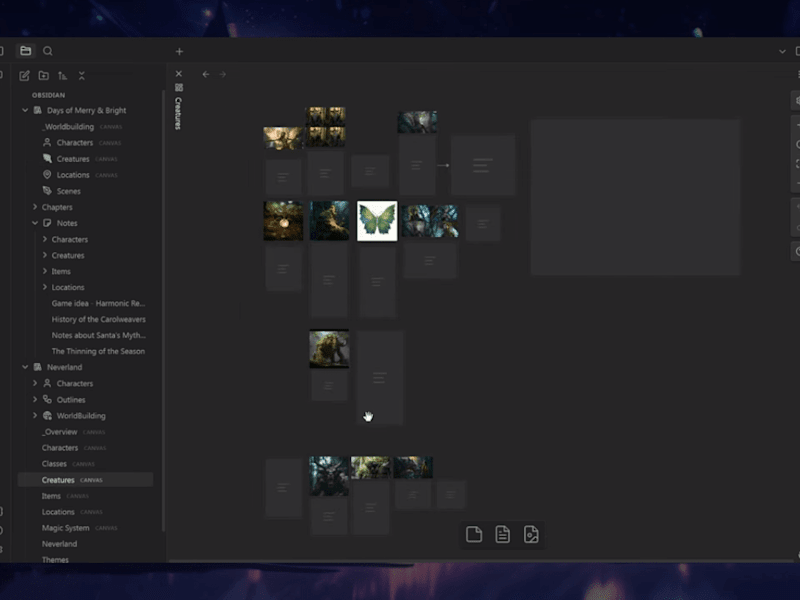This screenshot has width=800, height=600.
Task: Collapse the Notes folder
Action: click(x=35, y=223)
